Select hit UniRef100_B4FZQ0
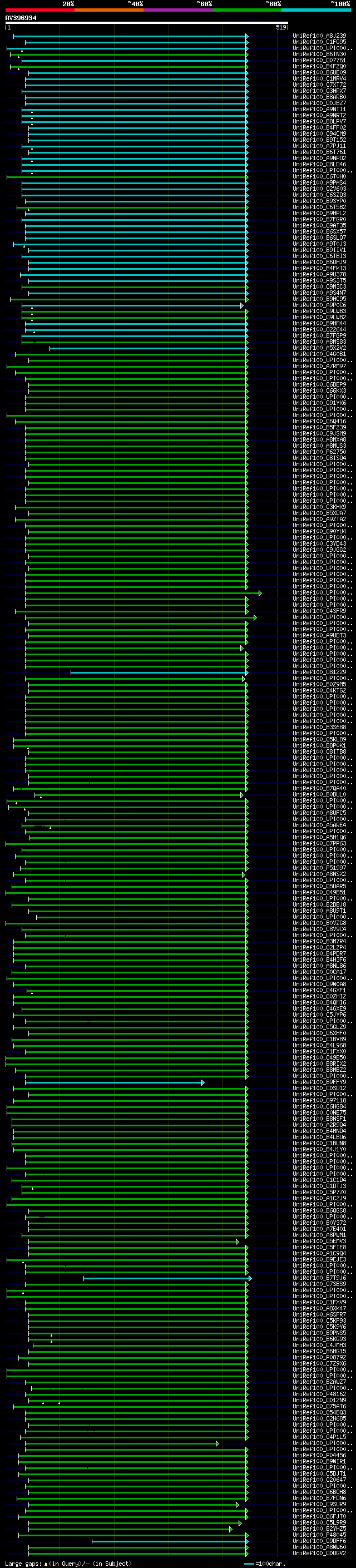Image resolution: width=356 pixels, height=1568 pixels. tap(319, 66)
